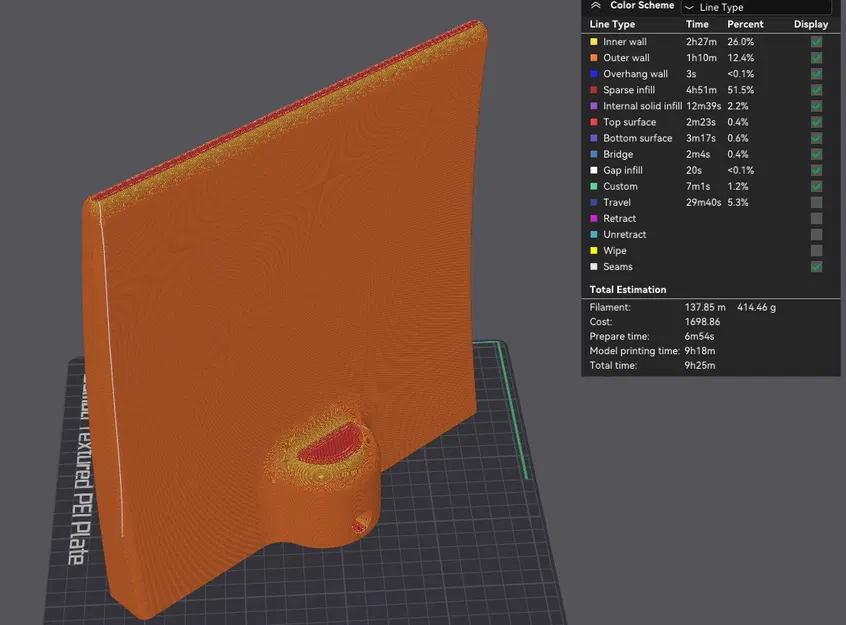Screen dimensions: 846x625
Task: Click the filament length 137.85 m
Action: (705, 307)
